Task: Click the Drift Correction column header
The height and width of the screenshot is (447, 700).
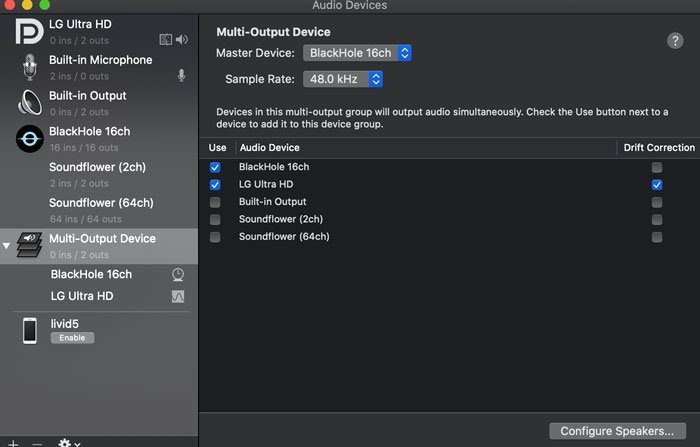Action: tap(659, 148)
